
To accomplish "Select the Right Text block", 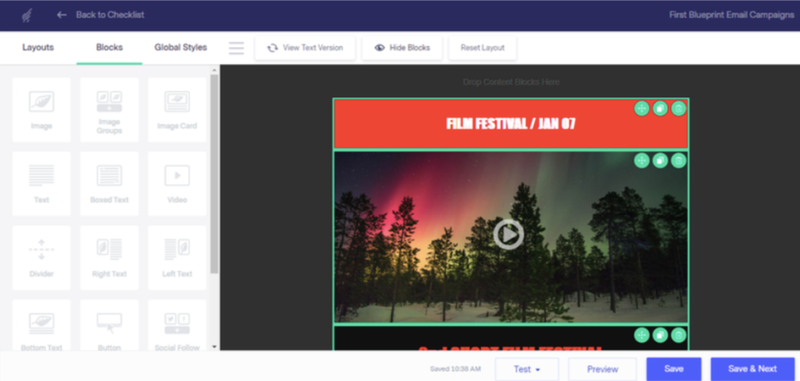I will pos(109,258).
